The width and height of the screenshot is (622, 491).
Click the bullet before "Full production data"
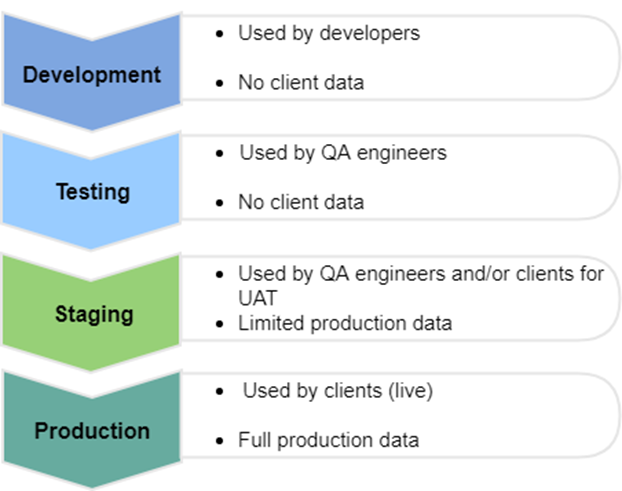coord(220,441)
